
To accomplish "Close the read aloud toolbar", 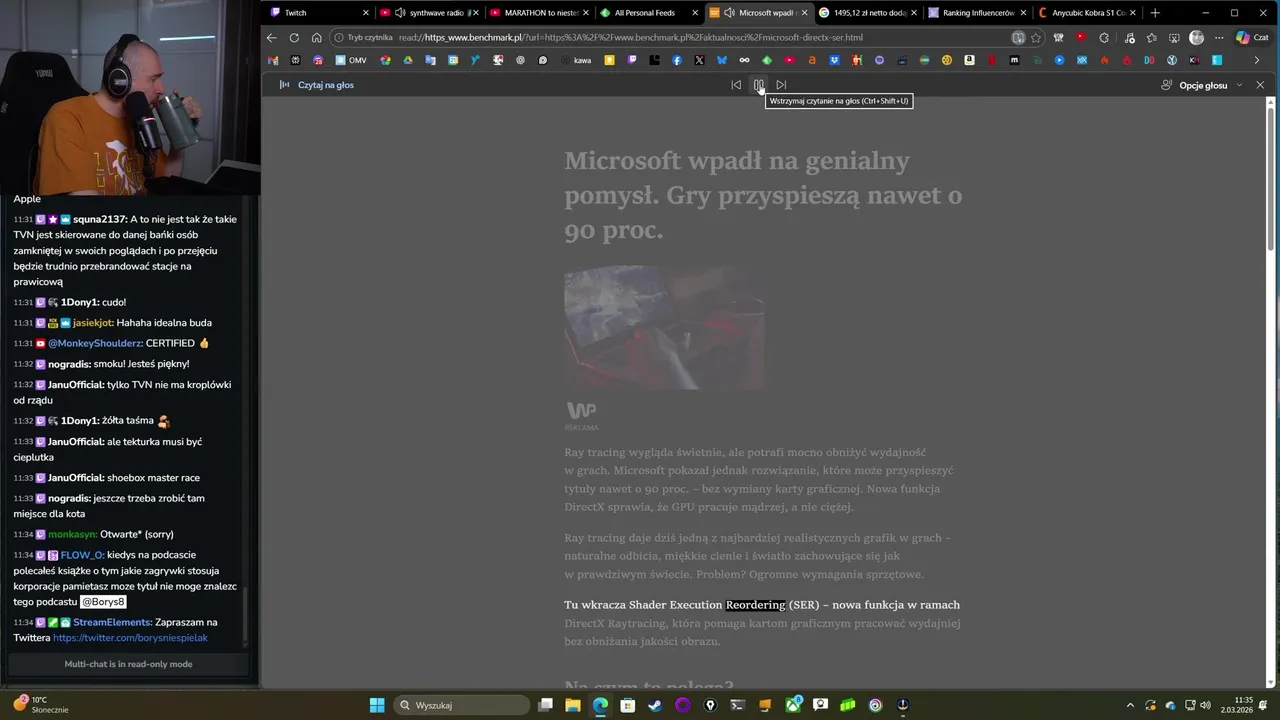I will (1260, 85).
